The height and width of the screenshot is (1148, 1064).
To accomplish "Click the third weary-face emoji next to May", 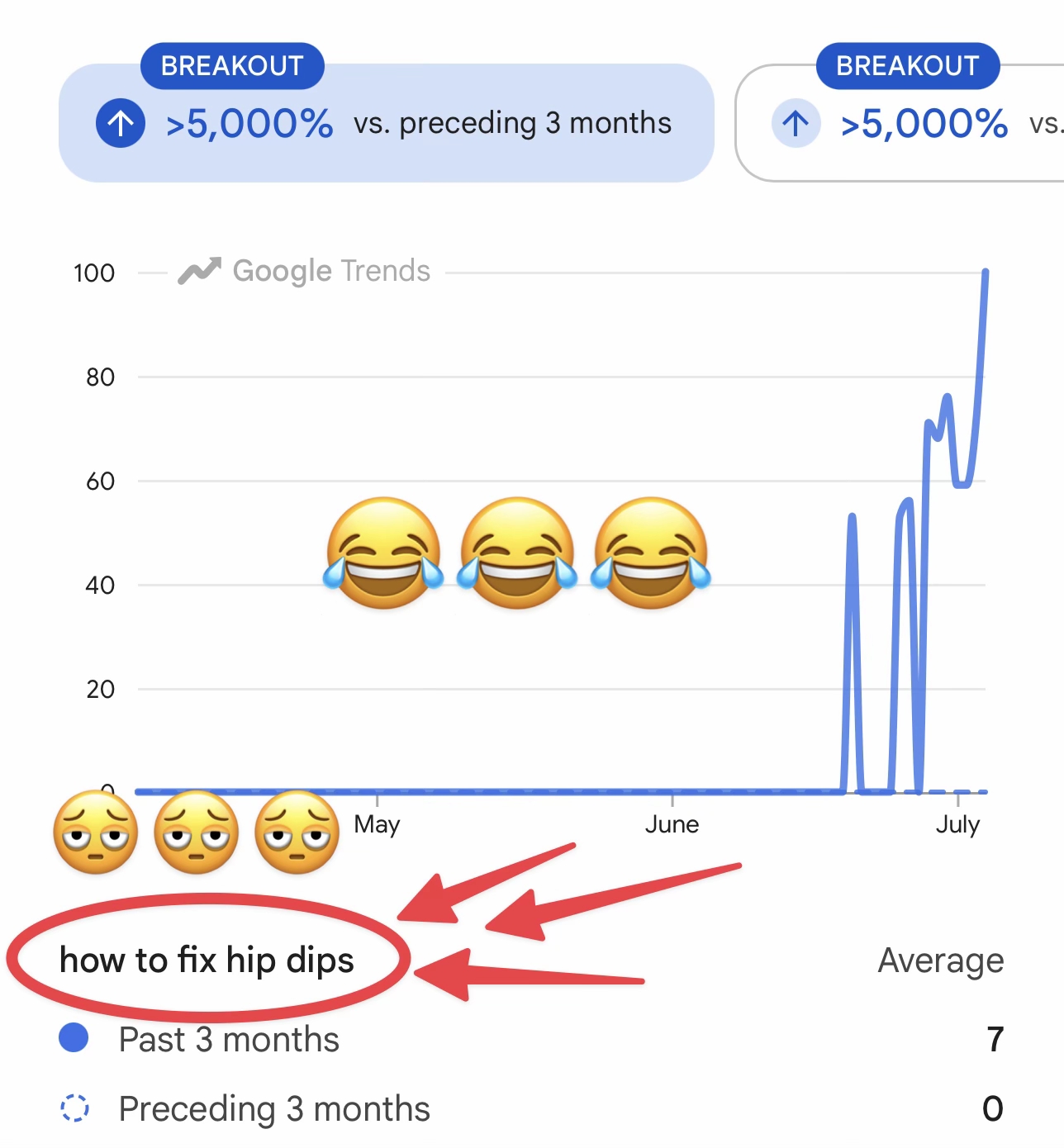I will [297, 832].
